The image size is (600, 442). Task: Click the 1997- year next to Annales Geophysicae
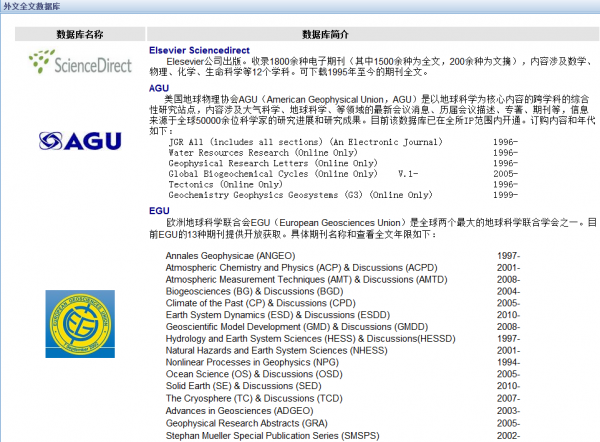click(x=509, y=256)
